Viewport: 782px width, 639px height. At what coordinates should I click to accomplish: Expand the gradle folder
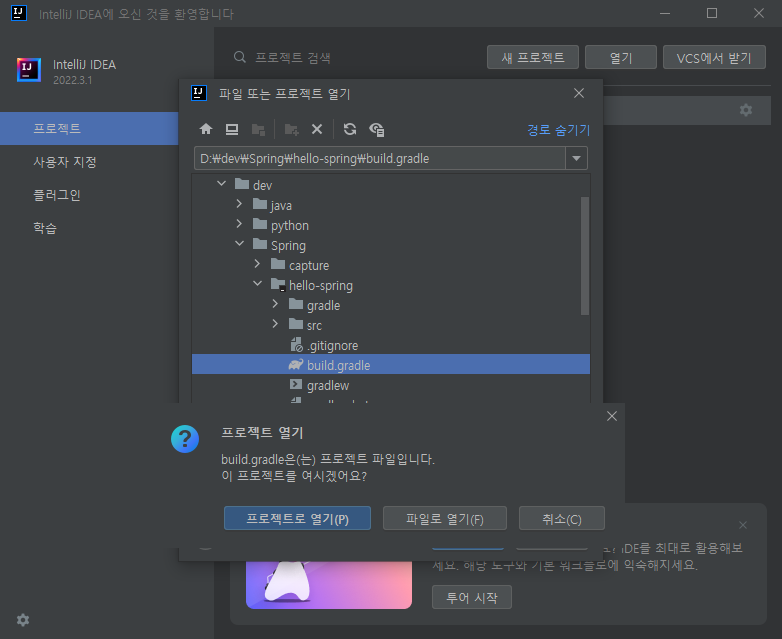[275, 304]
